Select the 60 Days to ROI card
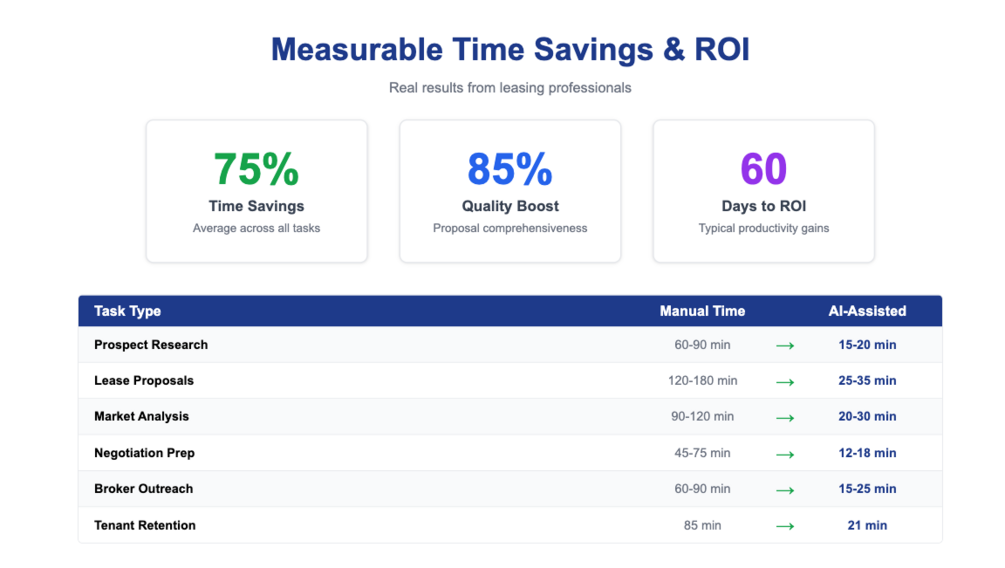 click(764, 191)
